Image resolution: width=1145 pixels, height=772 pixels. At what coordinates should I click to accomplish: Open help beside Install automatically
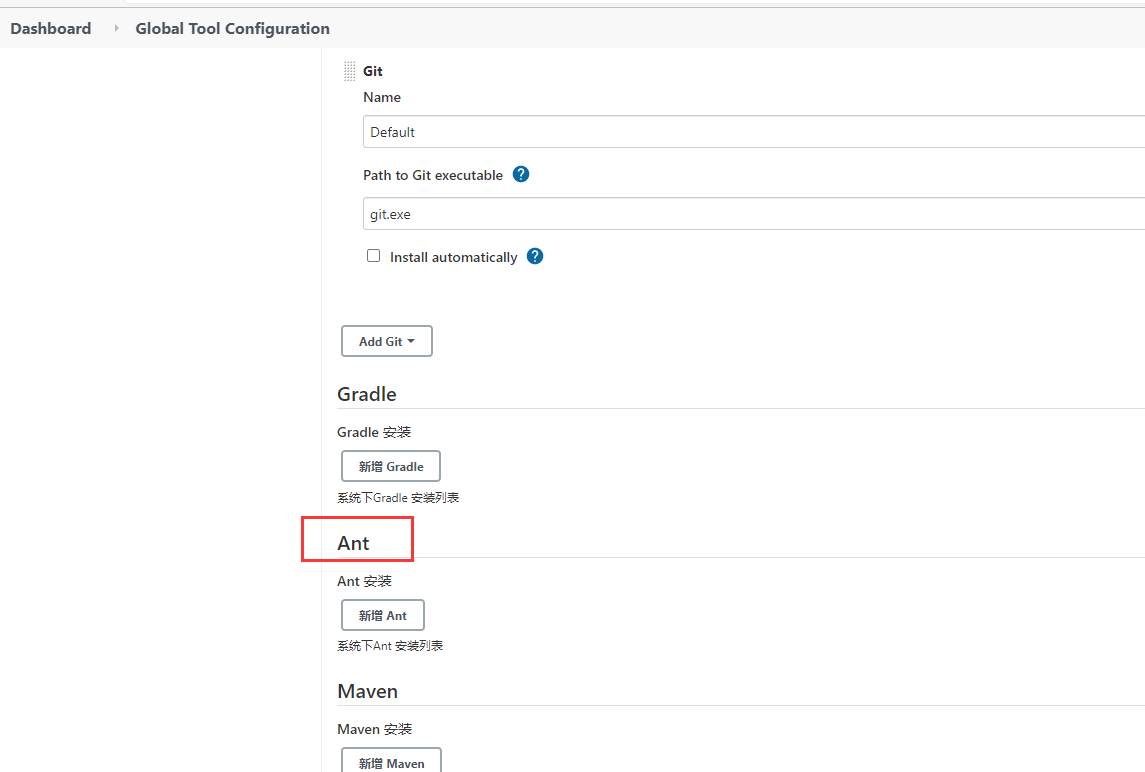(x=534, y=255)
